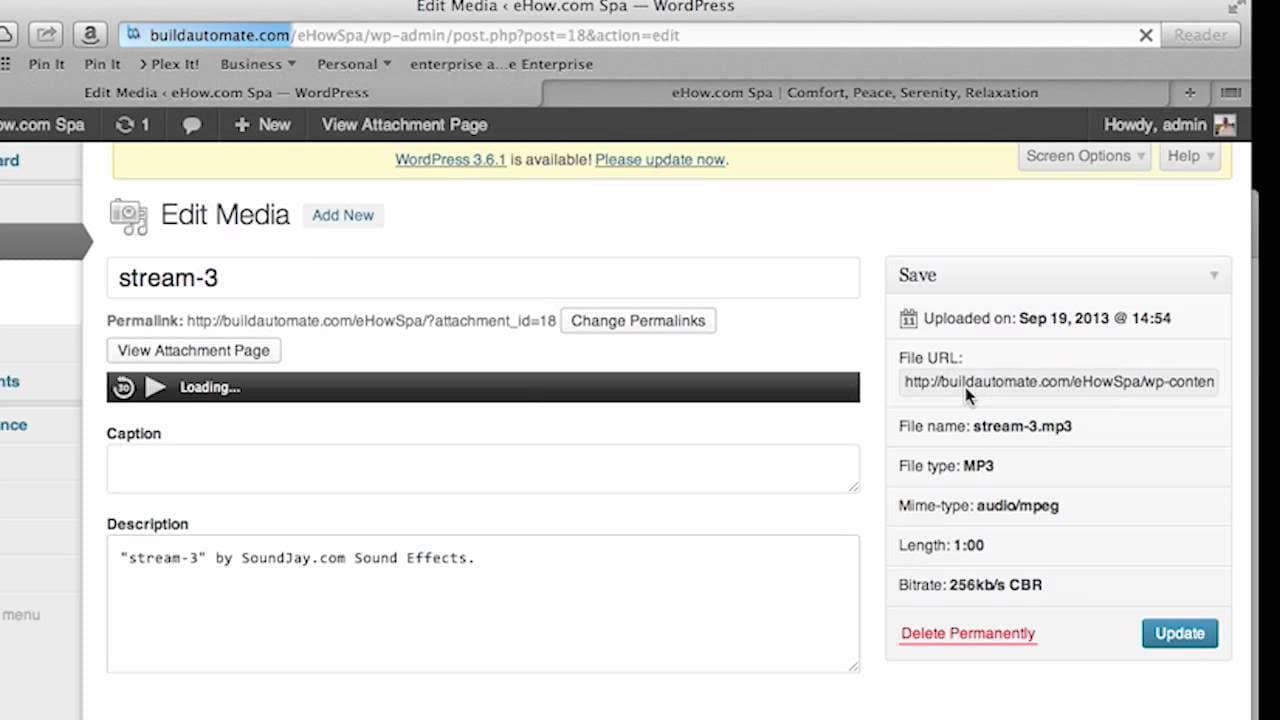1280x720 pixels.
Task: Click the stream-3 title field
Action: tap(483, 278)
